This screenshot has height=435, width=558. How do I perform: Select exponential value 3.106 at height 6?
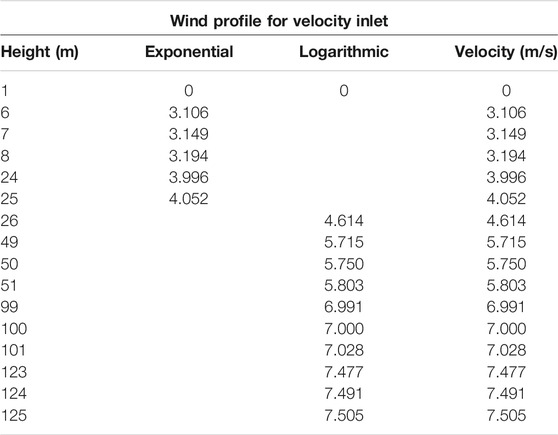pos(189,113)
